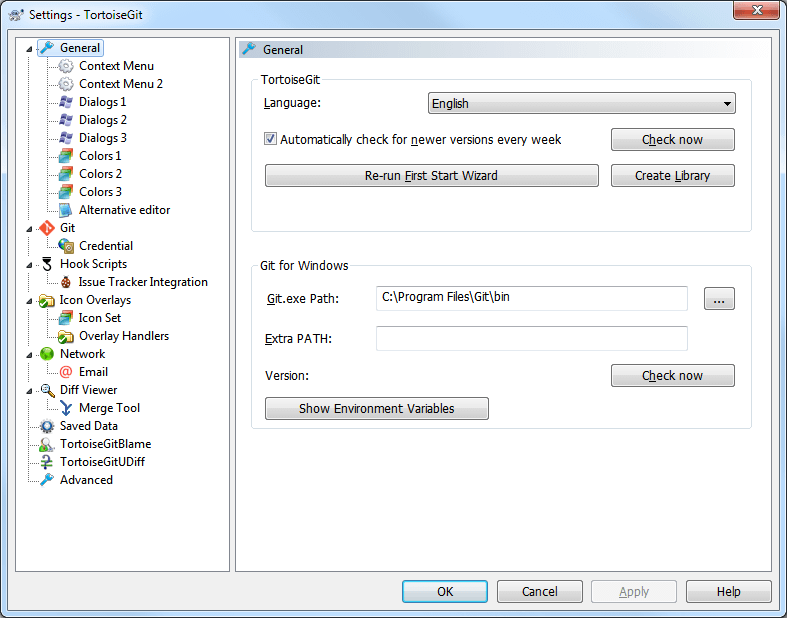Browse for Git.exe path with ellipsis button

pos(719,299)
